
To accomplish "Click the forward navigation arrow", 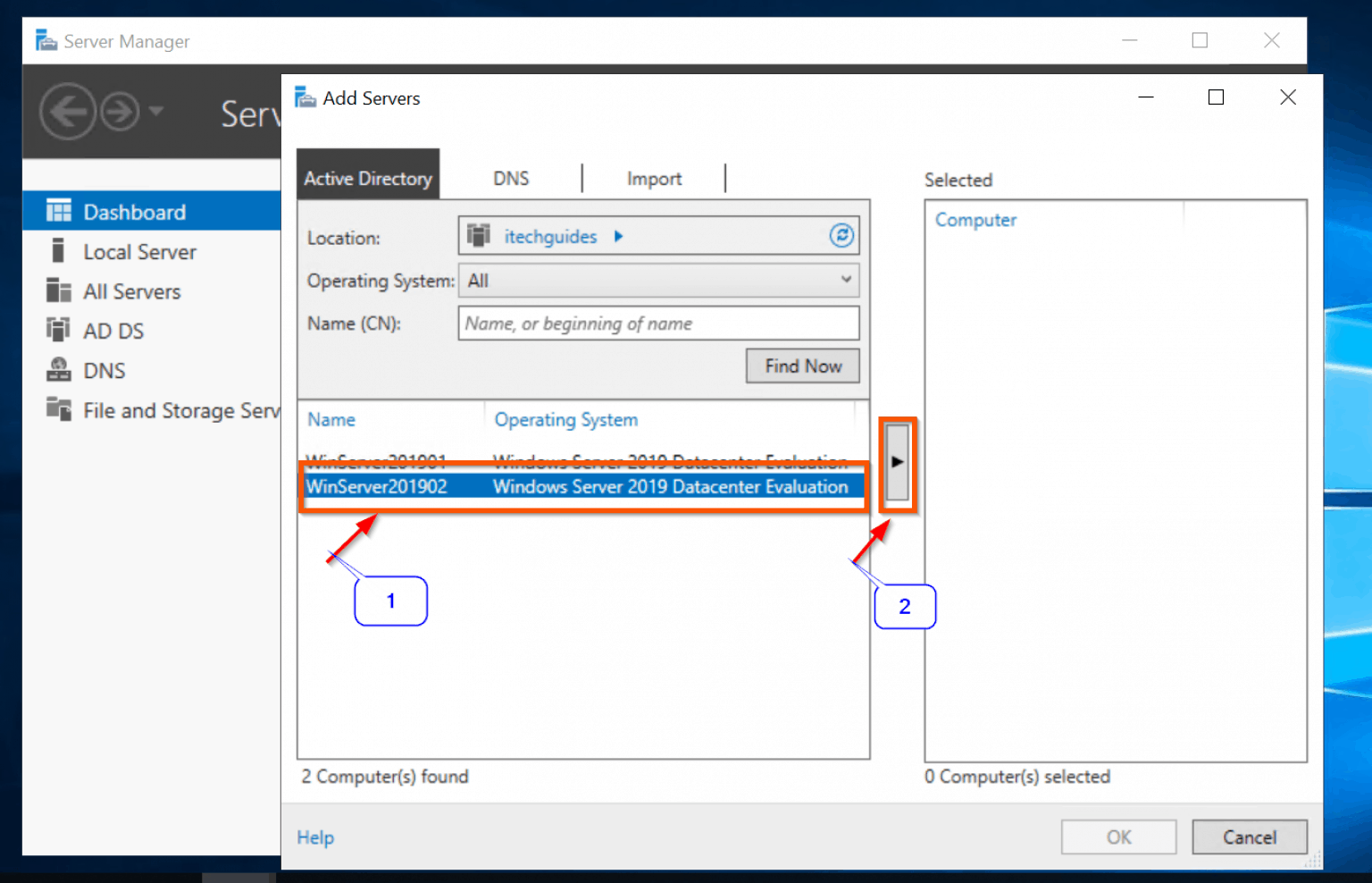I will (x=119, y=111).
